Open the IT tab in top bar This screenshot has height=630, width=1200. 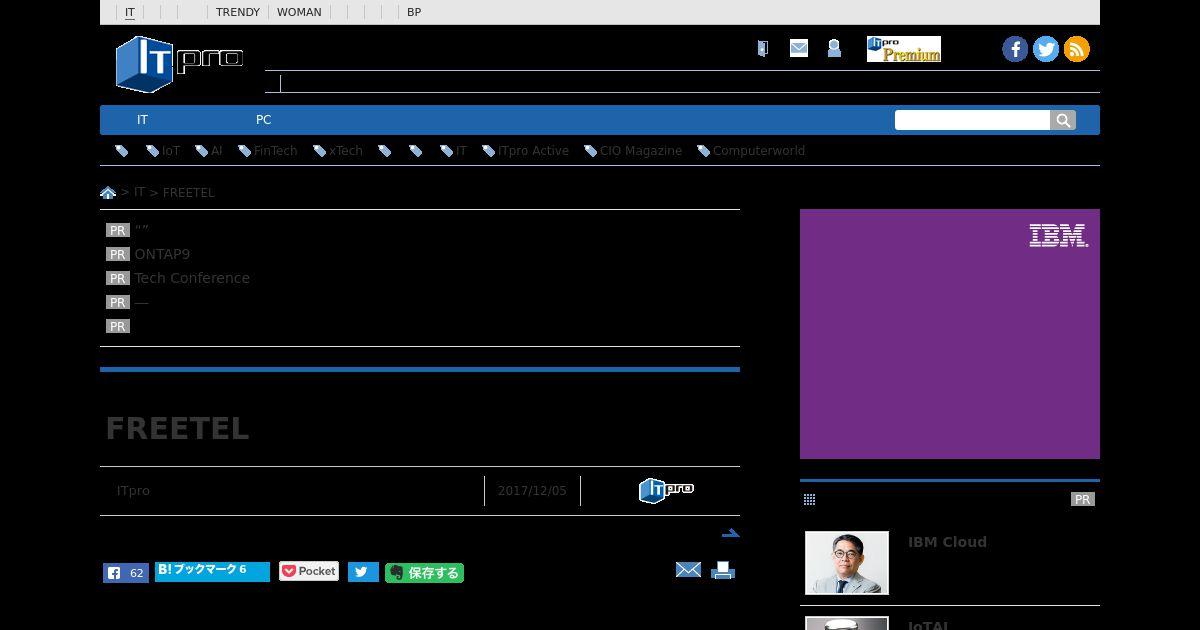(x=130, y=12)
